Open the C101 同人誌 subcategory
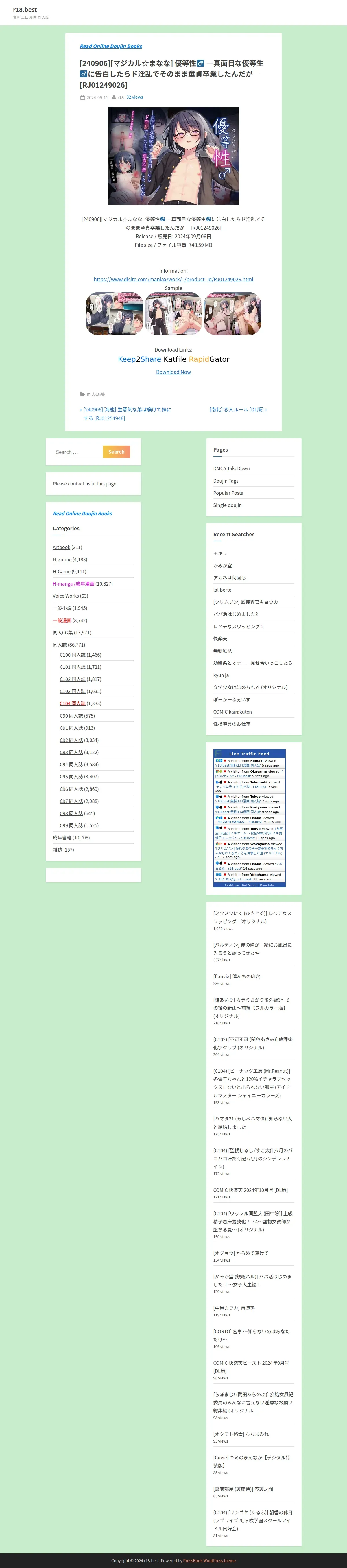Screen dimensions: 347x1568 [x=73, y=667]
